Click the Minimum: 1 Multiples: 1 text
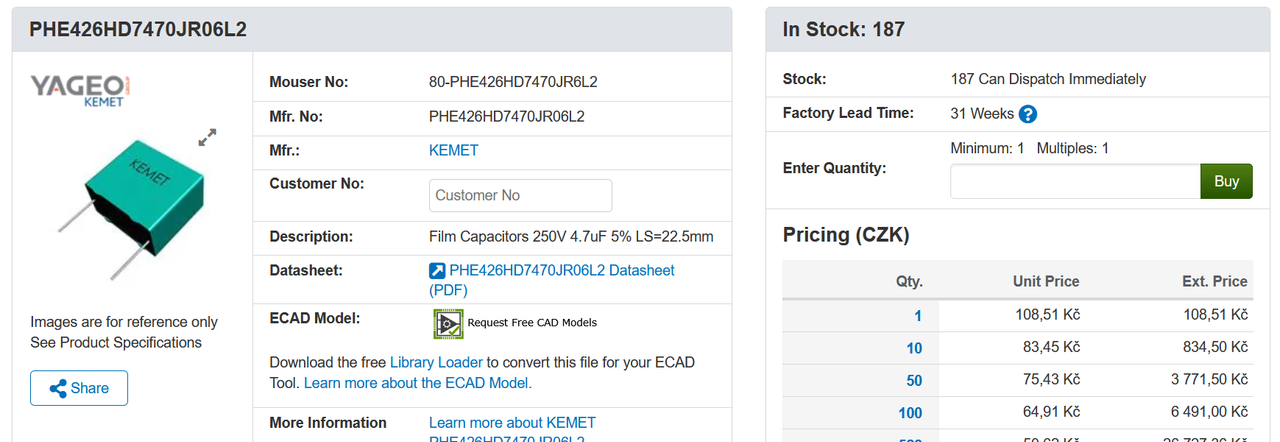The width and height of the screenshot is (1280, 442). coord(1029,148)
